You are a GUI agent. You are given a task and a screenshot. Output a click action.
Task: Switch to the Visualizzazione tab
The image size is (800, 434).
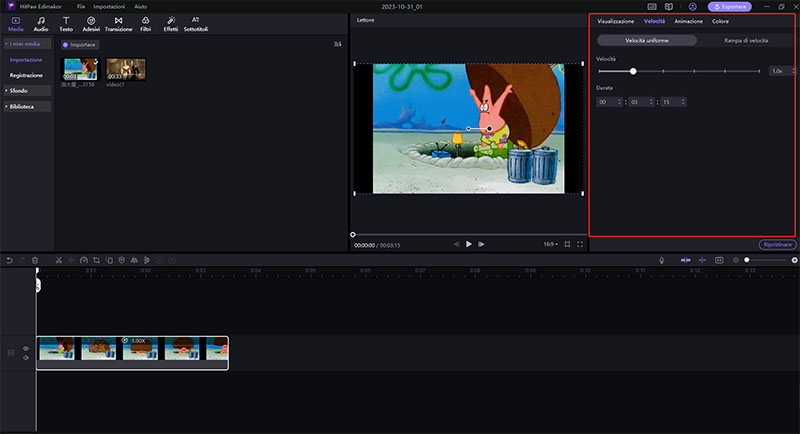[x=615, y=21]
